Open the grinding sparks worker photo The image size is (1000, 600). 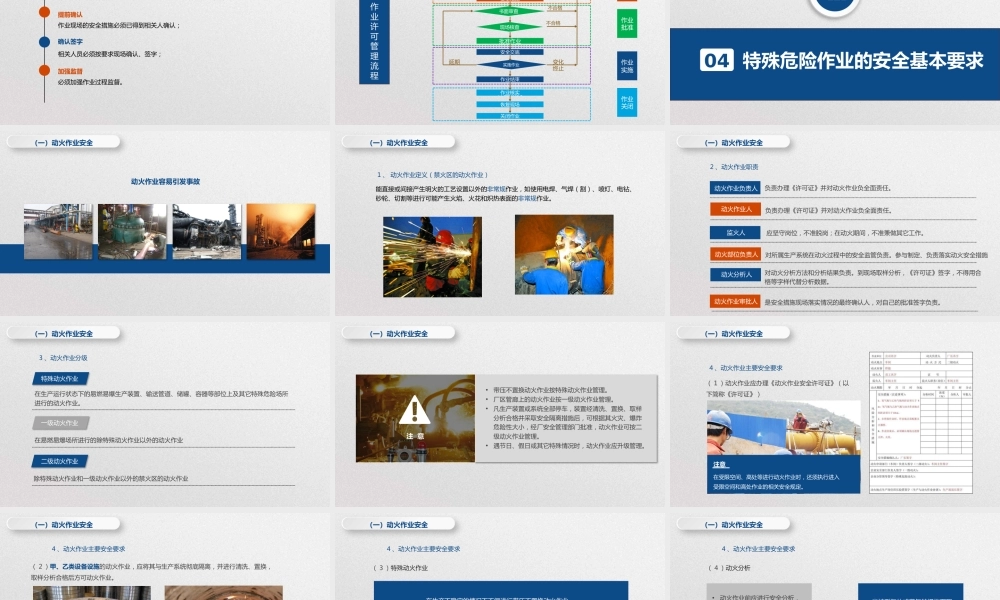coord(432,257)
